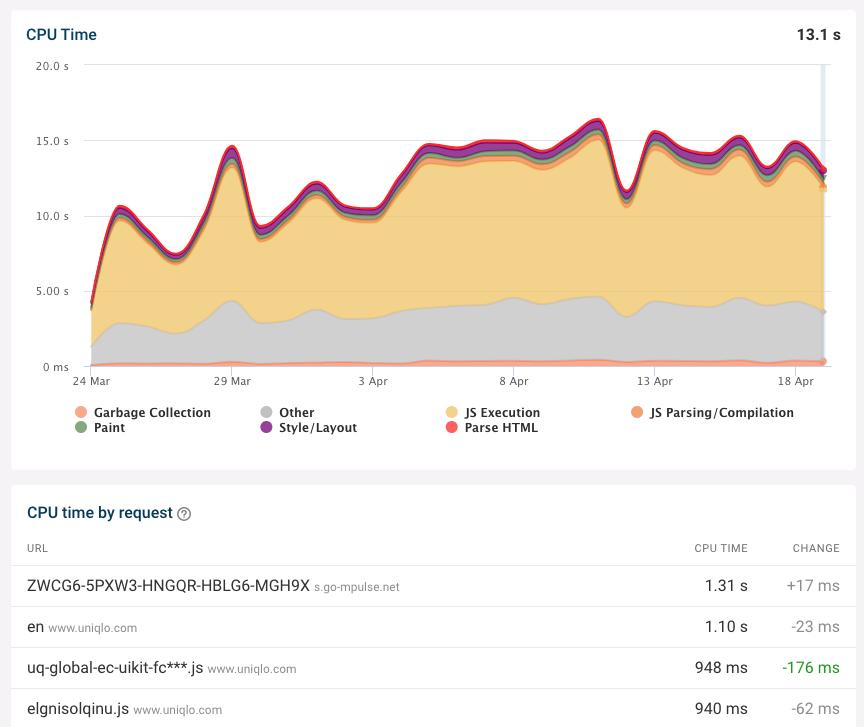Click the JS Execution yellow color dot
Image resolution: width=864 pixels, height=727 pixels.
pyautogui.click(x=451, y=412)
